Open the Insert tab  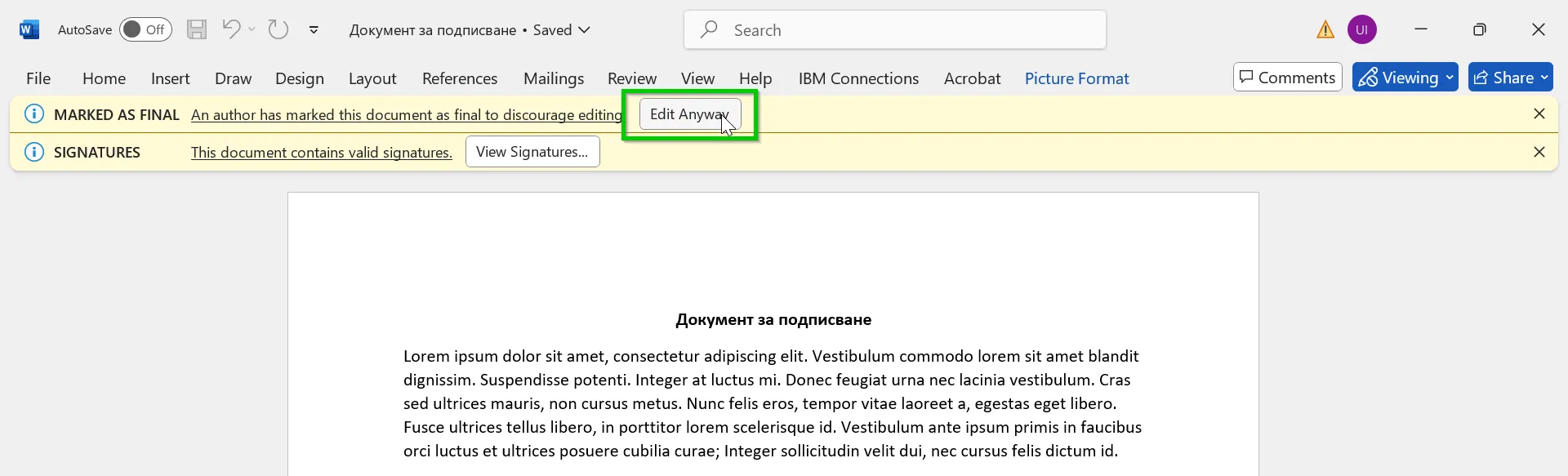coord(171,78)
